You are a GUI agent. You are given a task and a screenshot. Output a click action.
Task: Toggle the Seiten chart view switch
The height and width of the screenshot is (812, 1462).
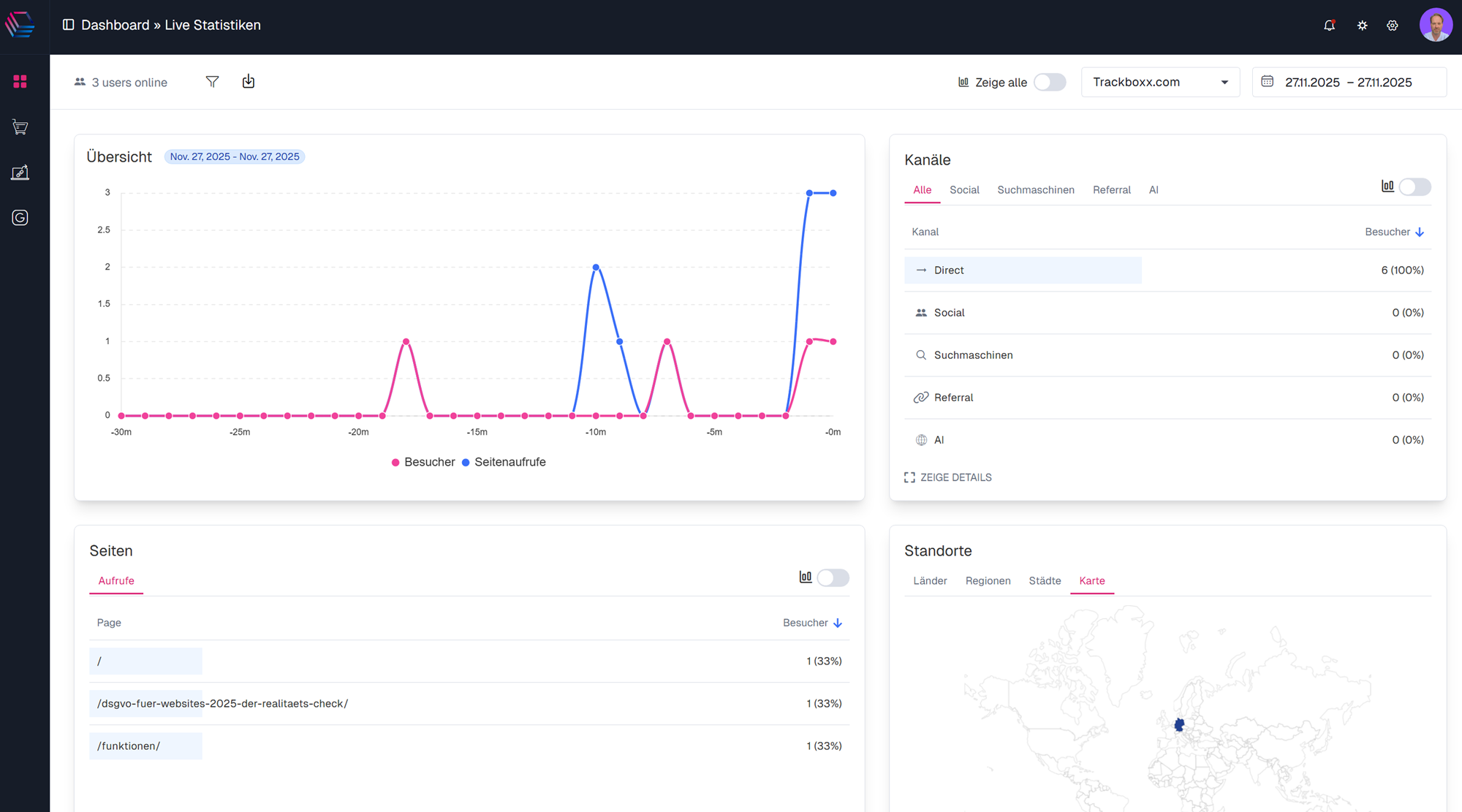pyautogui.click(x=833, y=578)
